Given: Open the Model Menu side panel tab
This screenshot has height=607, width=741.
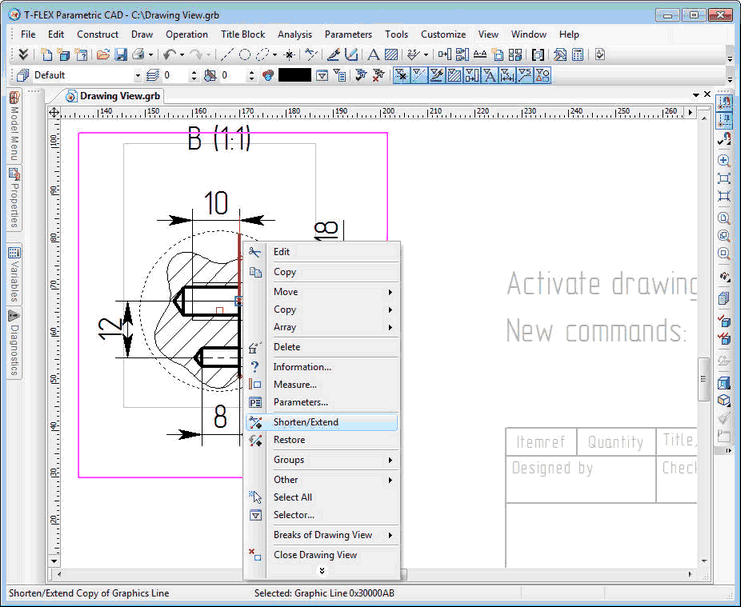Looking at the screenshot, I should (15, 127).
